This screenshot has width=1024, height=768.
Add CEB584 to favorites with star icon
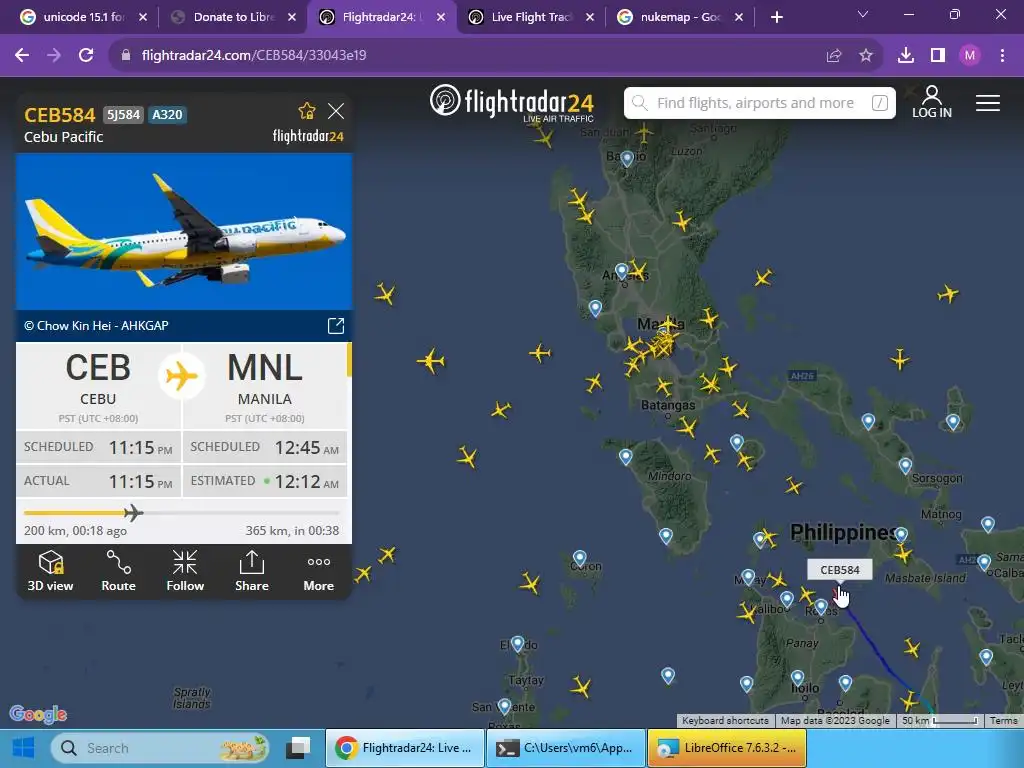pos(306,111)
